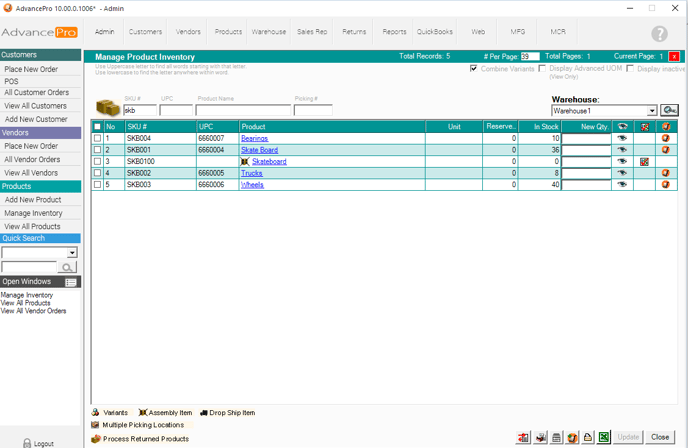The image size is (688, 448).
Task: Select the QuickBooks menu tab
Action: click(434, 32)
